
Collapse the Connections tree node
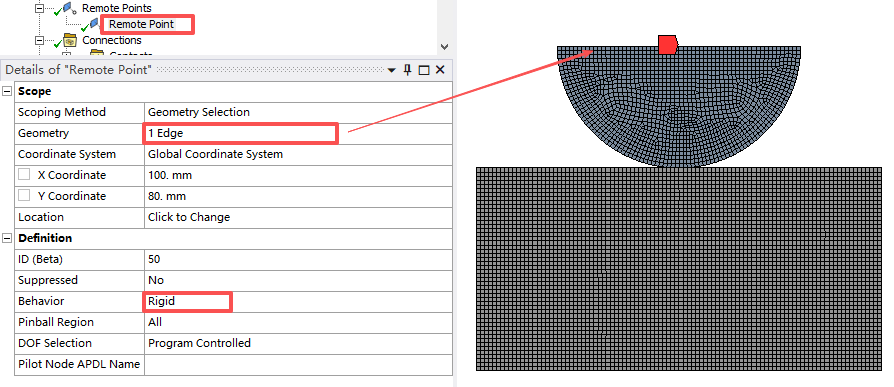[39, 40]
